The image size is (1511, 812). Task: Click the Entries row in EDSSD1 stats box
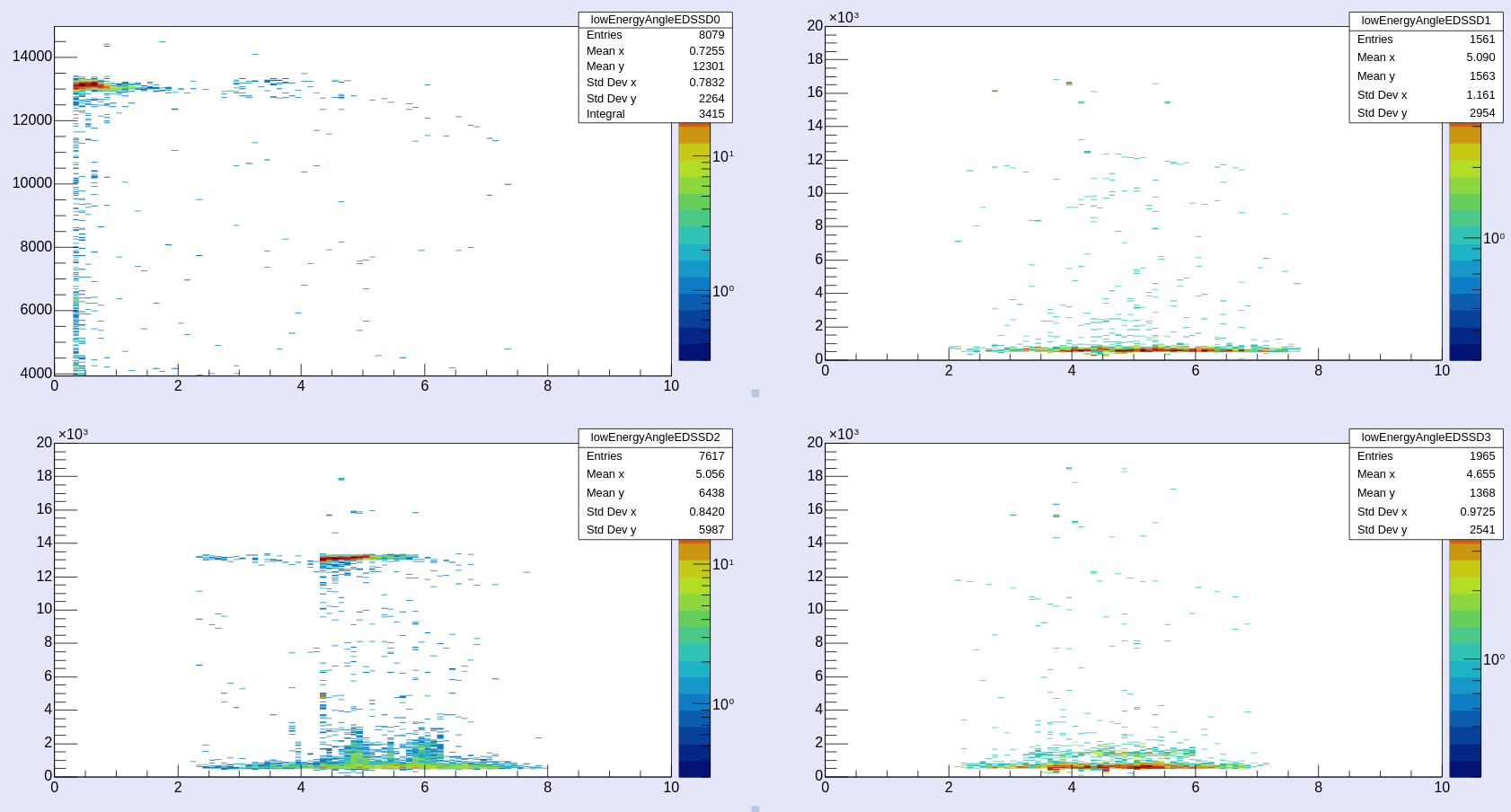1426,40
